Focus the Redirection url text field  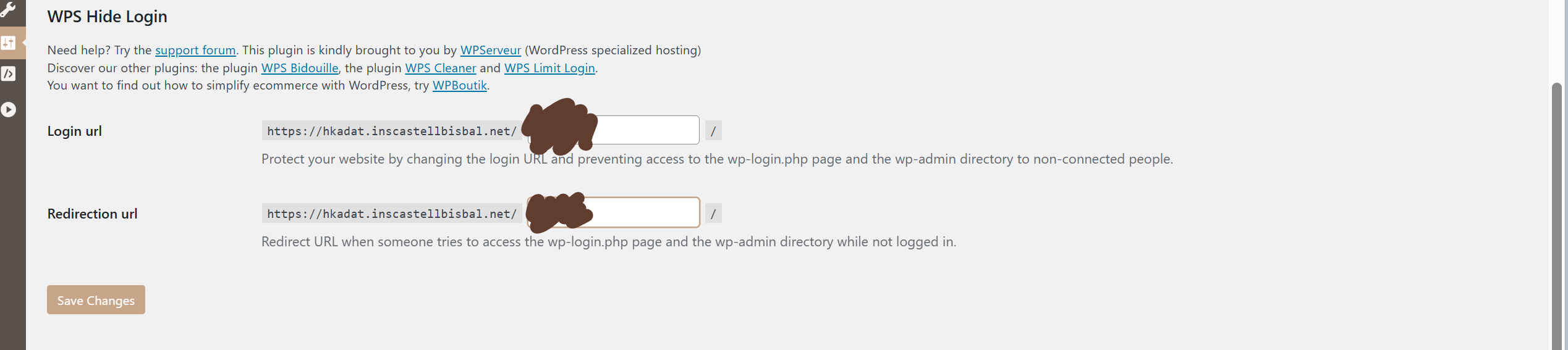(x=613, y=212)
